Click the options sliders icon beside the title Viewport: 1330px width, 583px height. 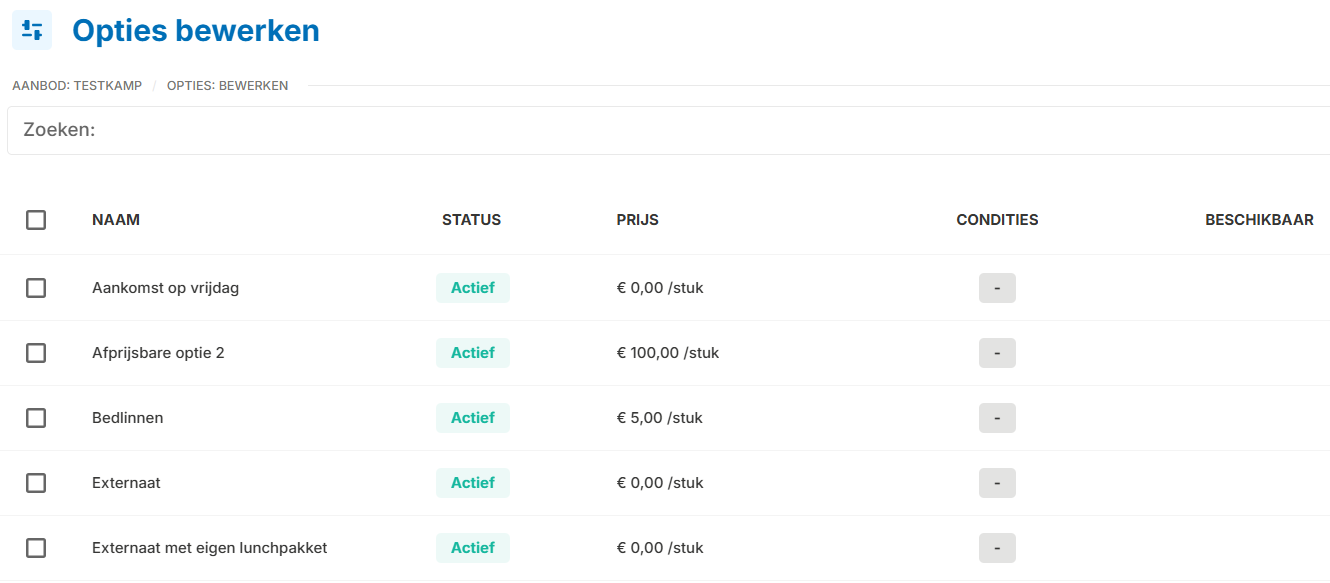pyautogui.click(x=32, y=30)
